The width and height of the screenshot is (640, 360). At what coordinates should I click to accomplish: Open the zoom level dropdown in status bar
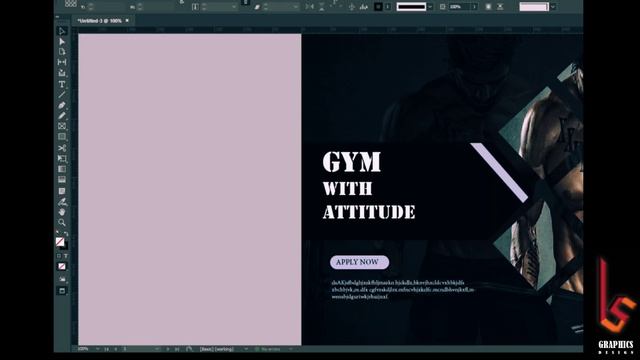[x=97, y=349]
